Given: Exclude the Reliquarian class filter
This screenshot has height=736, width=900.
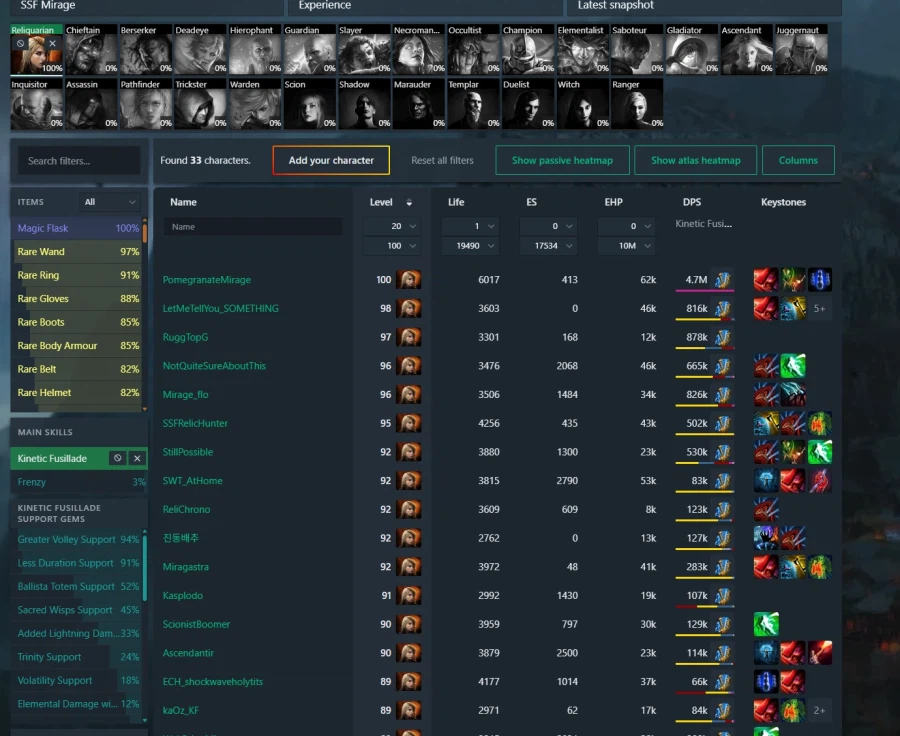Looking at the screenshot, I should pos(21,44).
